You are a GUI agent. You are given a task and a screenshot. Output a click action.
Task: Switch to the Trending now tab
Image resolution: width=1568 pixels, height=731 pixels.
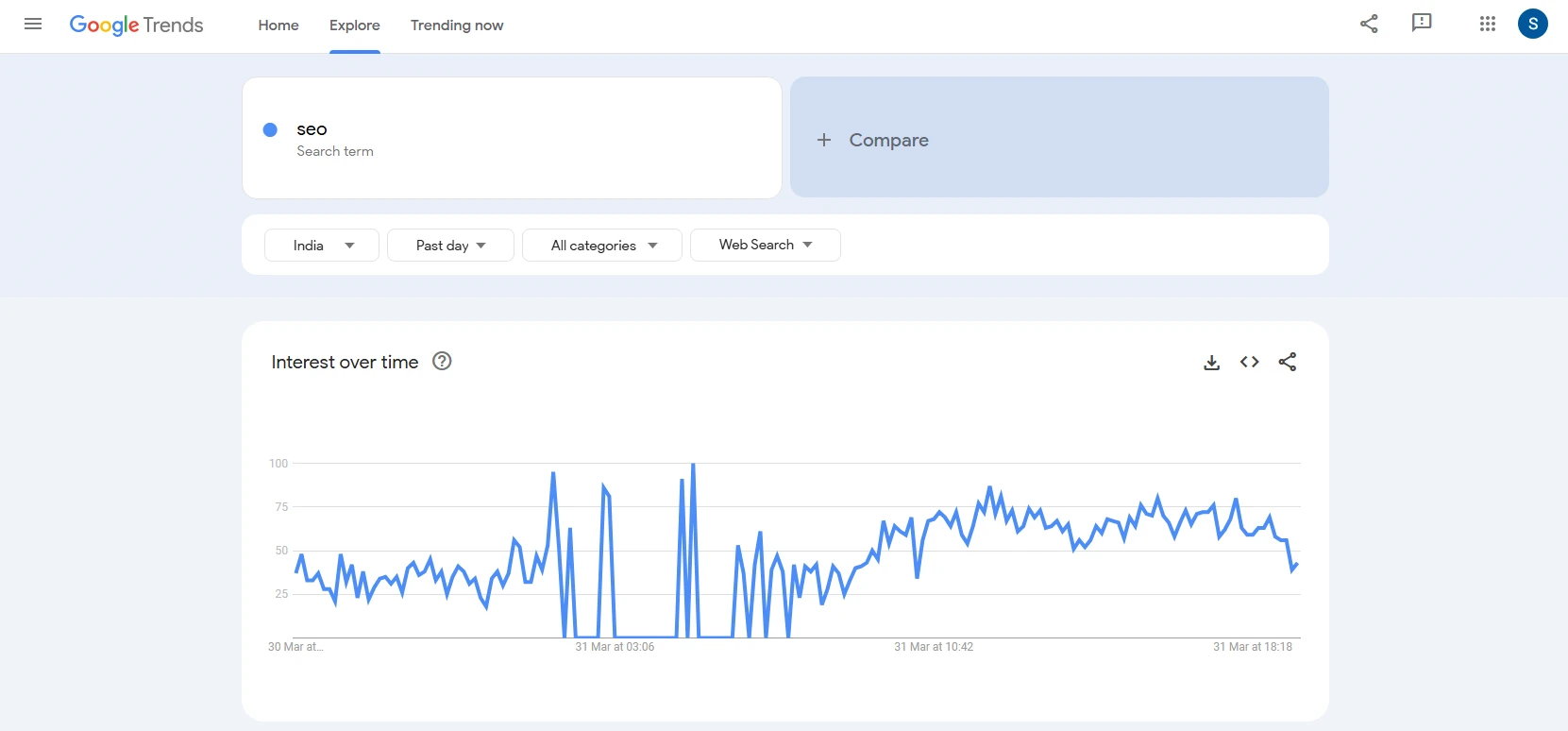pyautogui.click(x=457, y=25)
